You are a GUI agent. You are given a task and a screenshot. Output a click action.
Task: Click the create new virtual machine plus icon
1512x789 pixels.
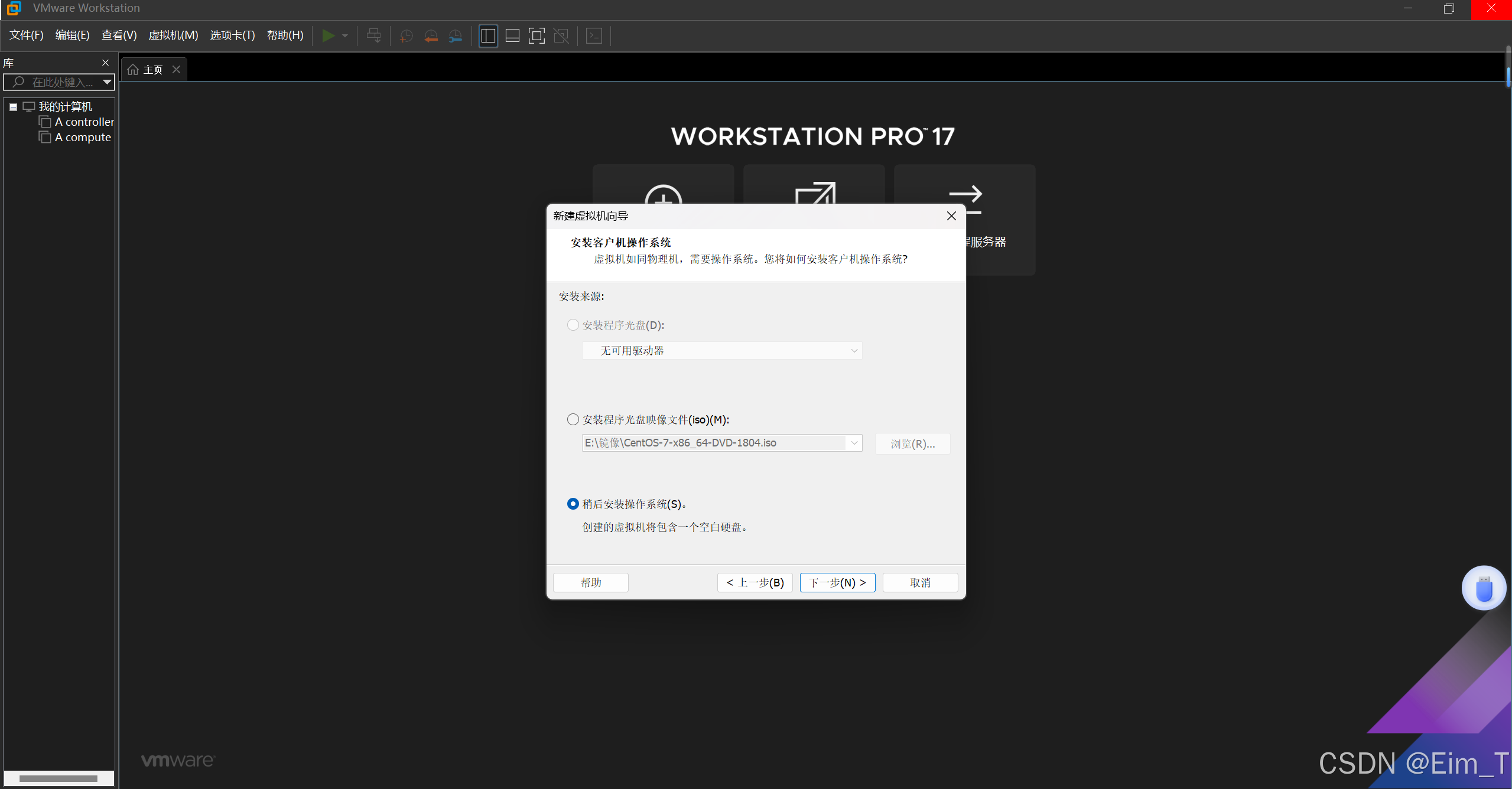tap(663, 195)
